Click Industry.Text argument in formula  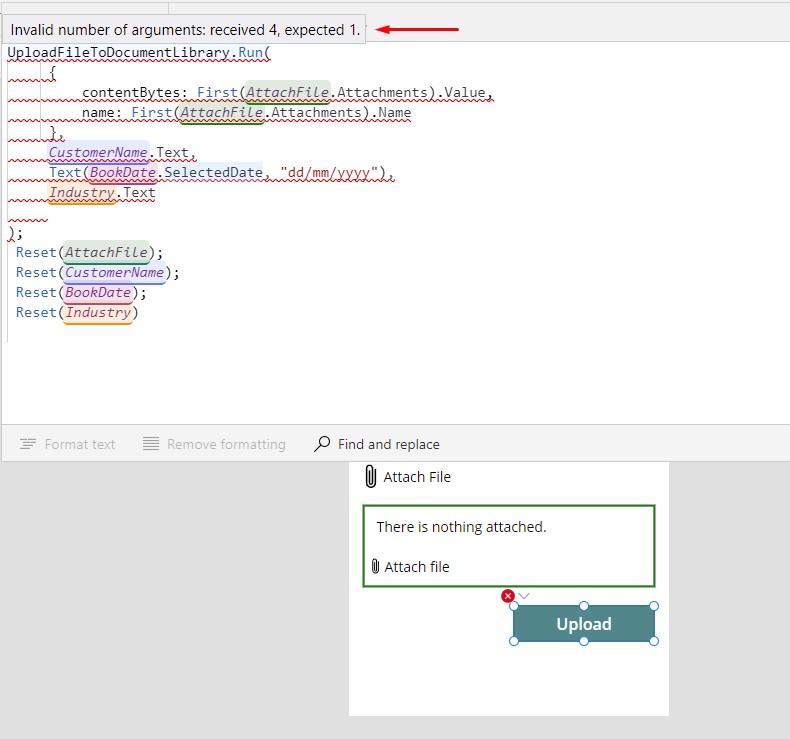[x=102, y=192]
